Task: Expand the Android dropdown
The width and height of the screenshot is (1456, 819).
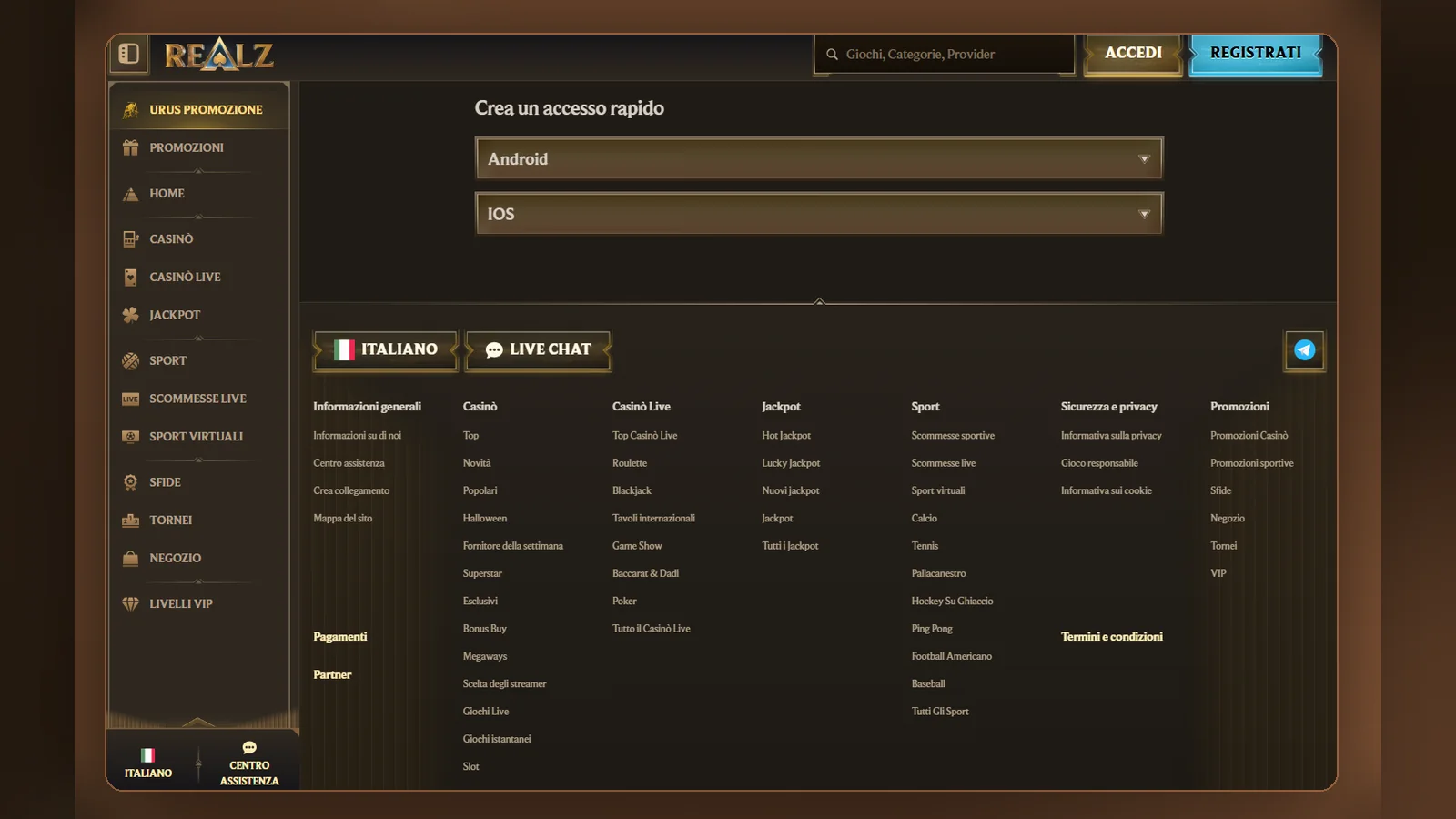Action: click(819, 158)
